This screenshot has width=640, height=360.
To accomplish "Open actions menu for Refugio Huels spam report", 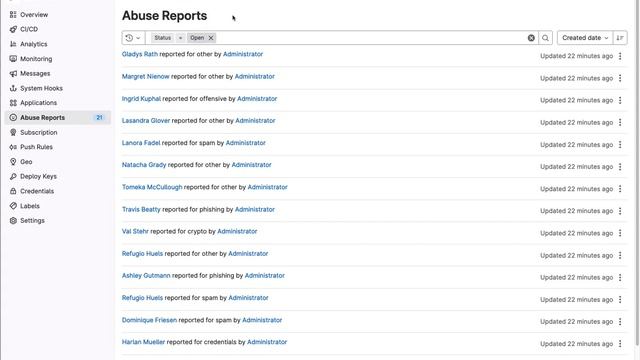I will coord(620,300).
